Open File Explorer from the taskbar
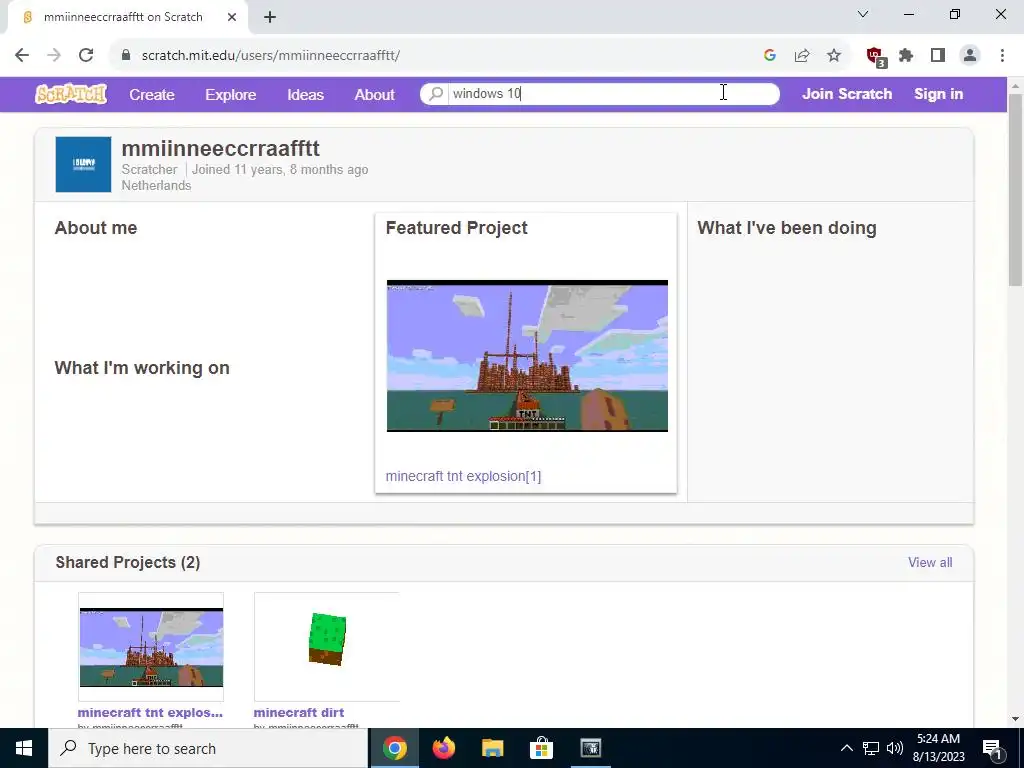This screenshot has height=768, width=1024. pos(492,748)
